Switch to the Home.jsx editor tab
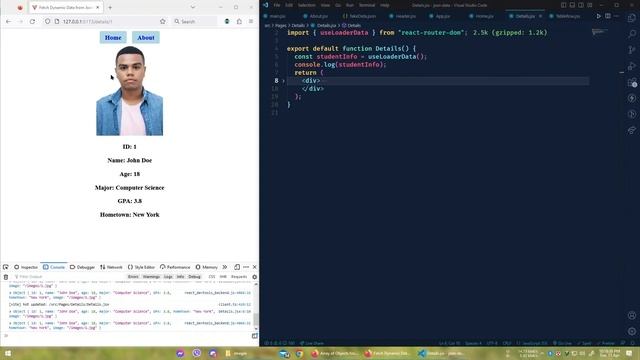 pos(482,16)
